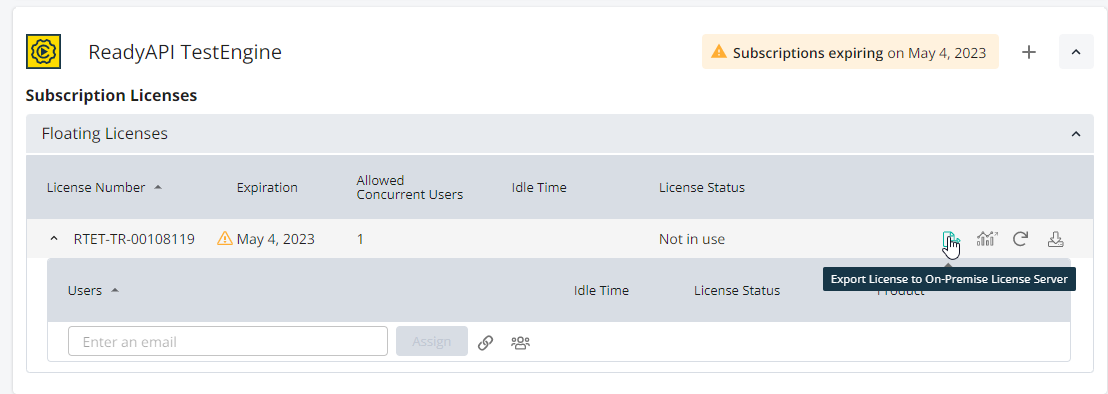Click the expiration warning triangle beside May 4, 2023
The height and width of the screenshot is (394, 1108).
[x=225, y=239]
